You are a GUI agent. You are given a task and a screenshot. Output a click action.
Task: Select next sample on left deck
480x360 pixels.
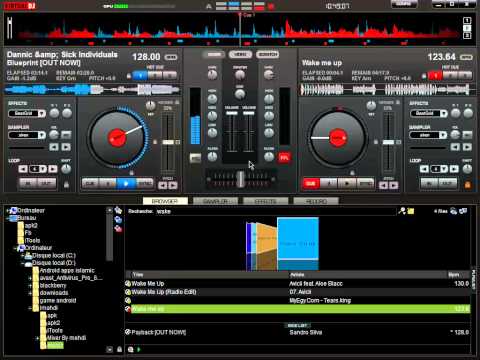click(x=66, y=147)
